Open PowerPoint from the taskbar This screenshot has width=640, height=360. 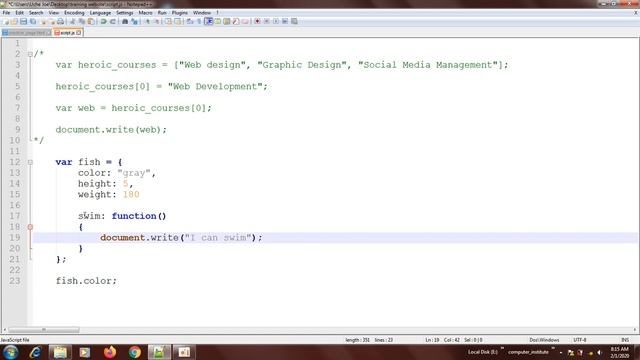click(184, 352)
